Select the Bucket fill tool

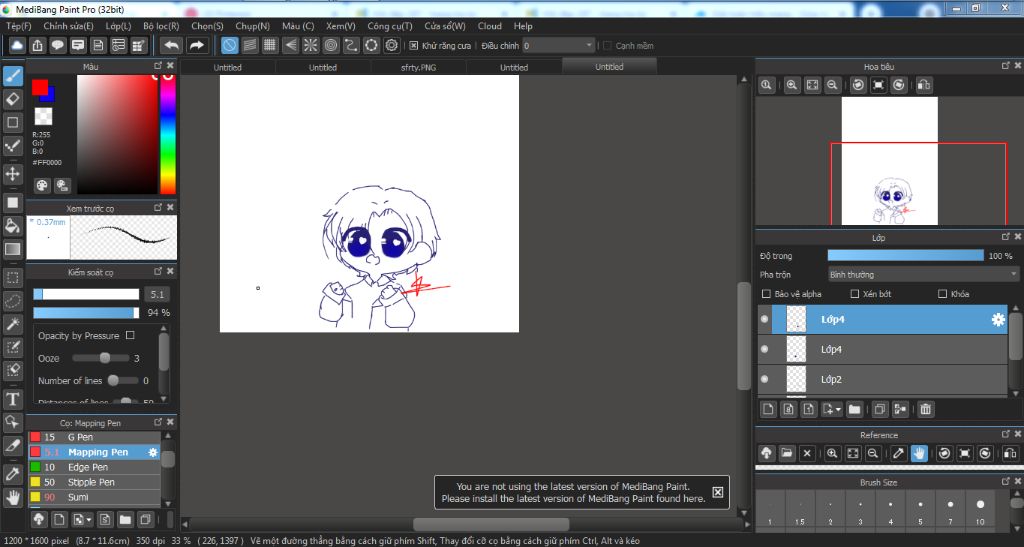click(12, 226)
